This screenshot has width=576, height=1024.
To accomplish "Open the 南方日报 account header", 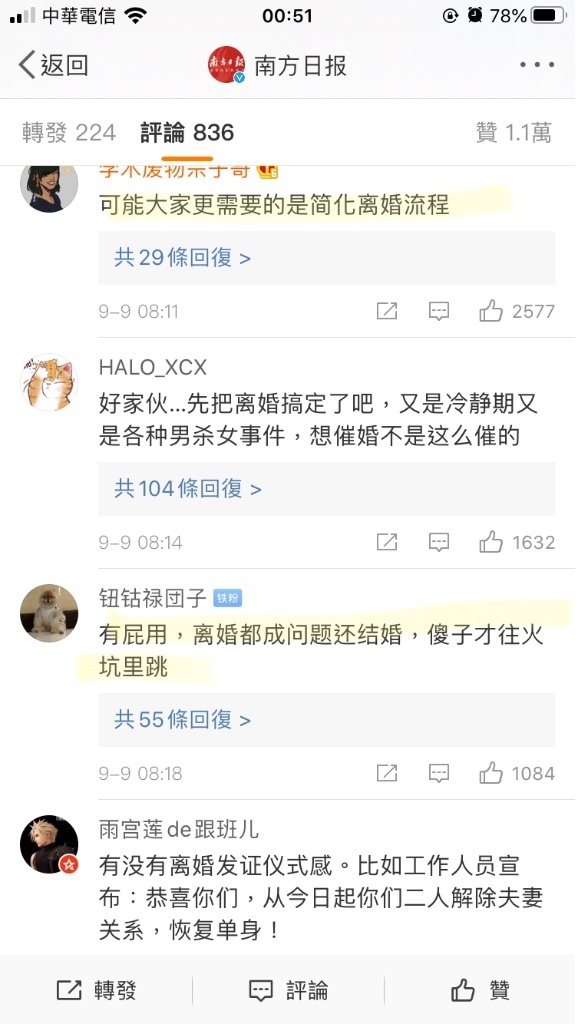I will point(278,65).
